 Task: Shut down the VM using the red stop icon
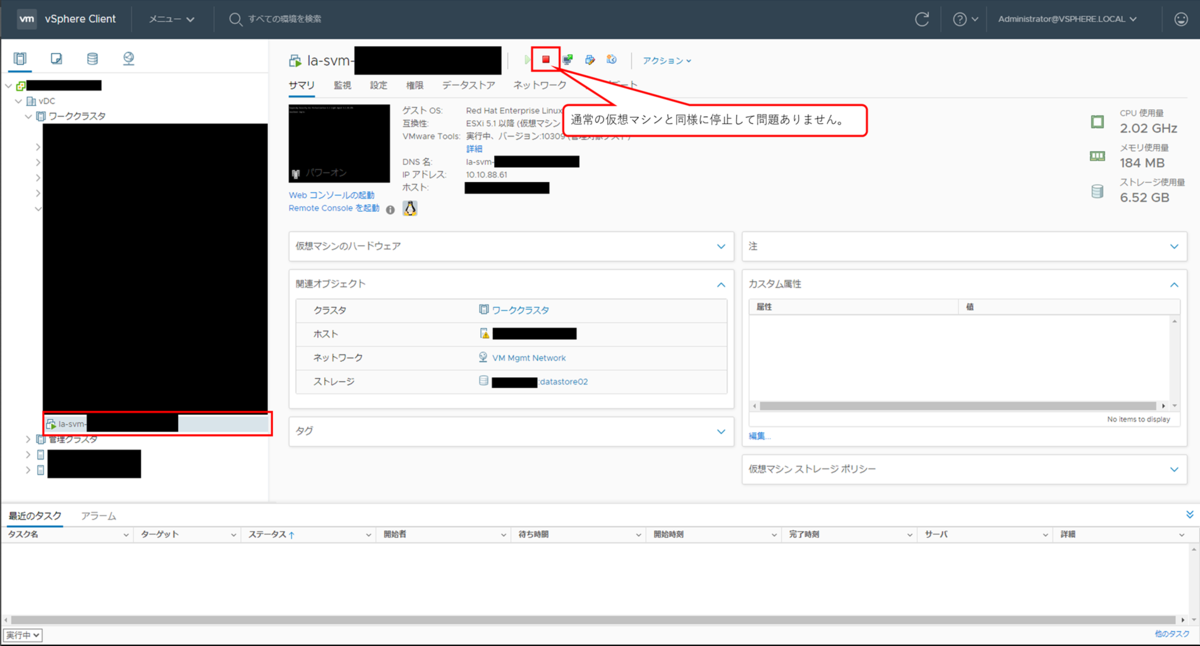point(545,59)
